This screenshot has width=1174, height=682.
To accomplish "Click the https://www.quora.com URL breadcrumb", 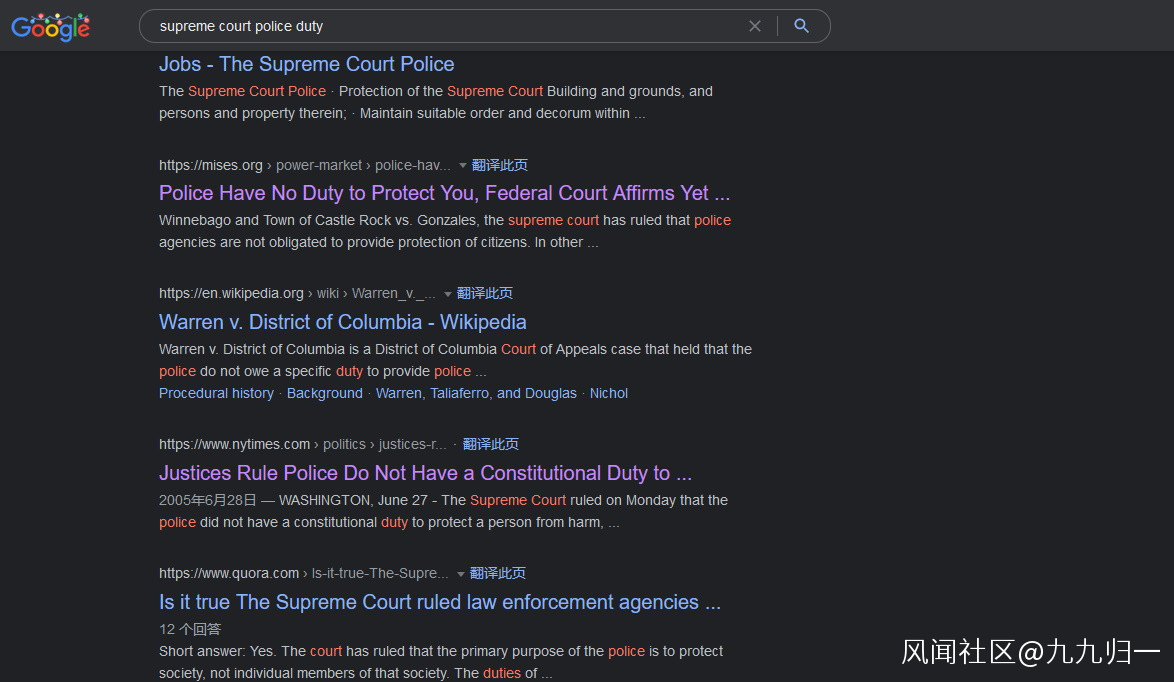I will [303, 573].
